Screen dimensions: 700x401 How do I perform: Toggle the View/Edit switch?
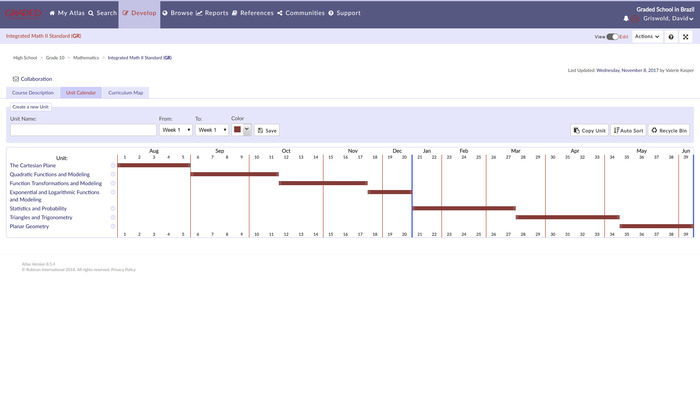coord(612,36)
